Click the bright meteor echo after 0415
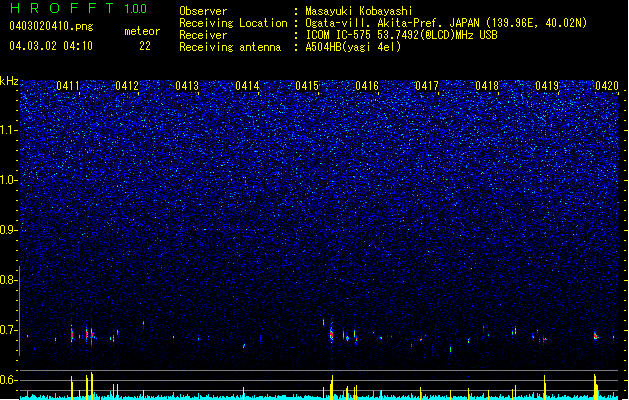 [x=331, y=334]
